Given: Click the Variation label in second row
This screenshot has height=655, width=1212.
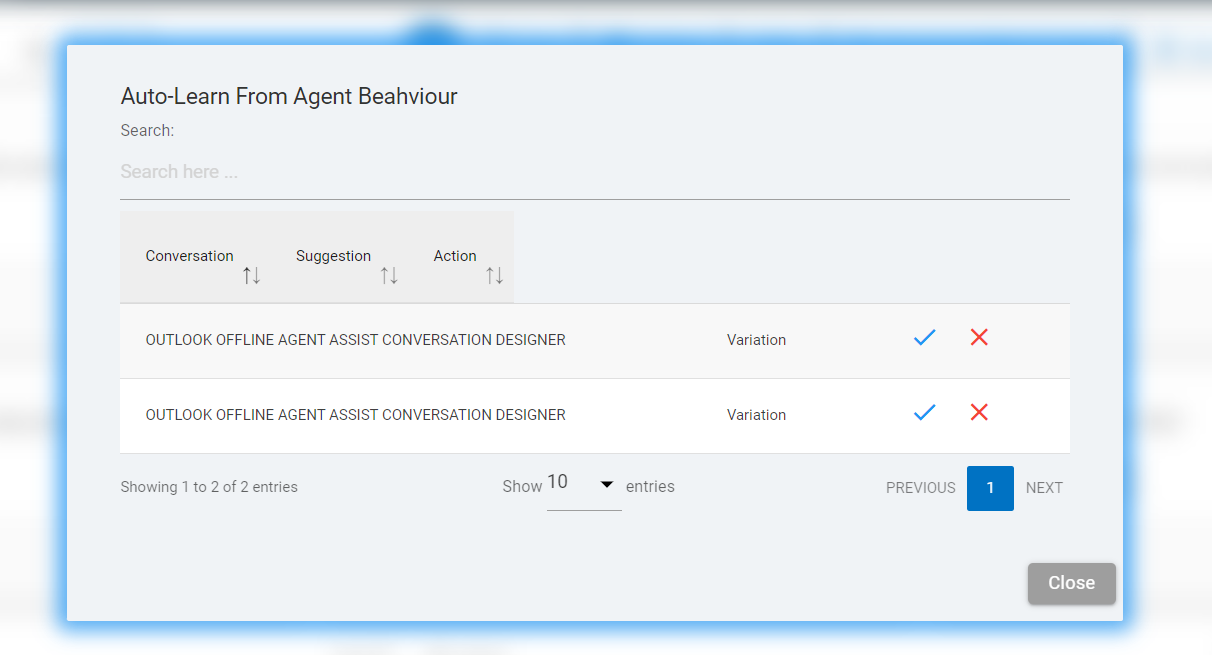Looking at the screenshot, I should tap(756, 415).
